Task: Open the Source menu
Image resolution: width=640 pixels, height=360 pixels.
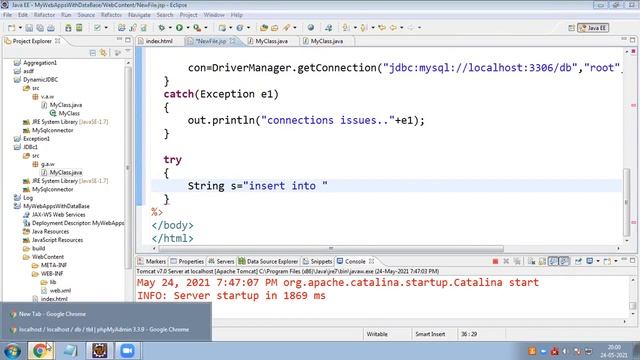Action: point(86,15)
